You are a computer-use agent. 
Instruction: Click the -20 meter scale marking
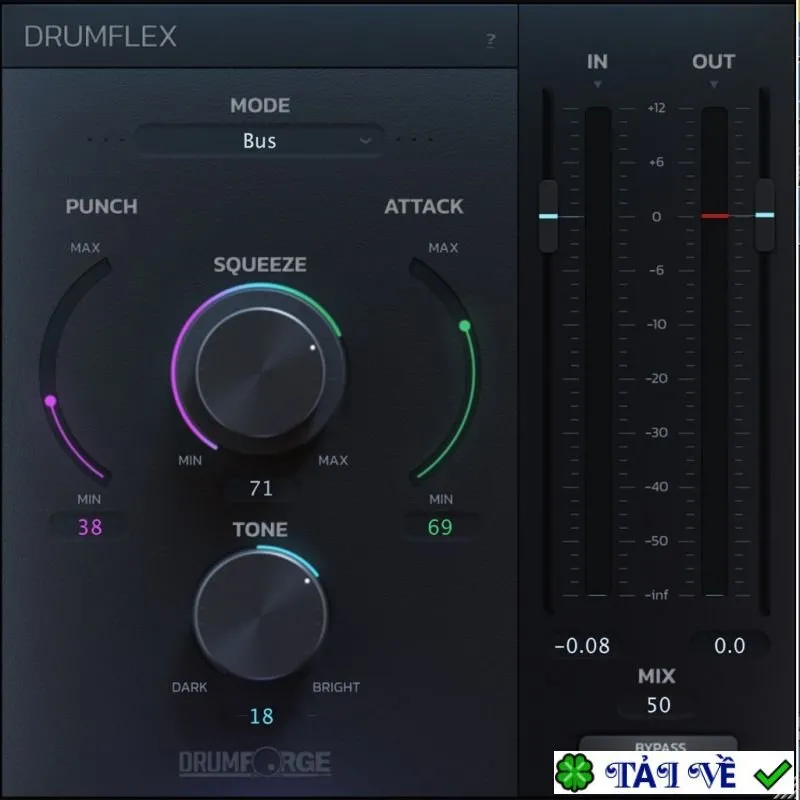click(657, 379)
